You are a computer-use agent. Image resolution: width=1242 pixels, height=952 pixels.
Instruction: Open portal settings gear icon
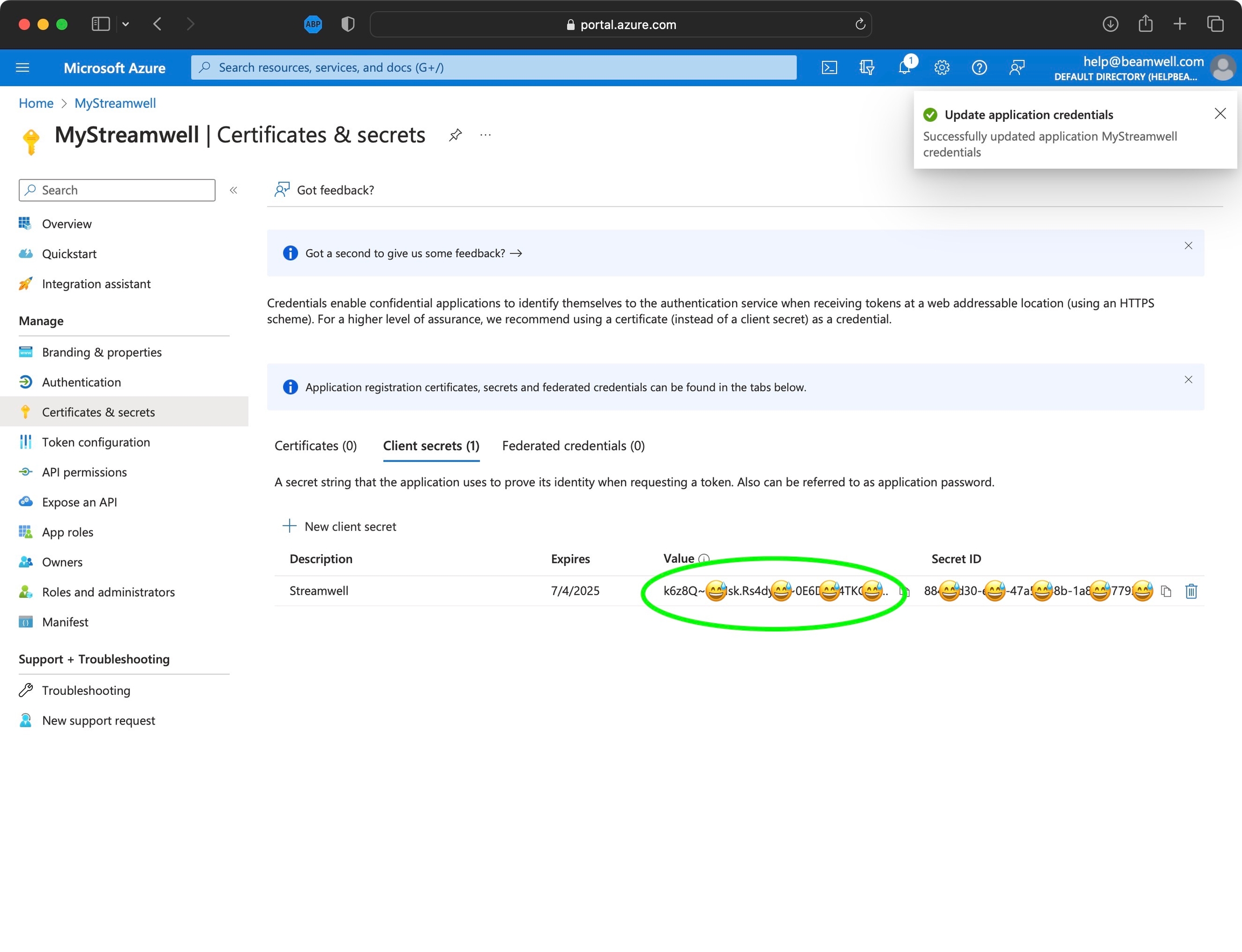click(x=942, y=68)
